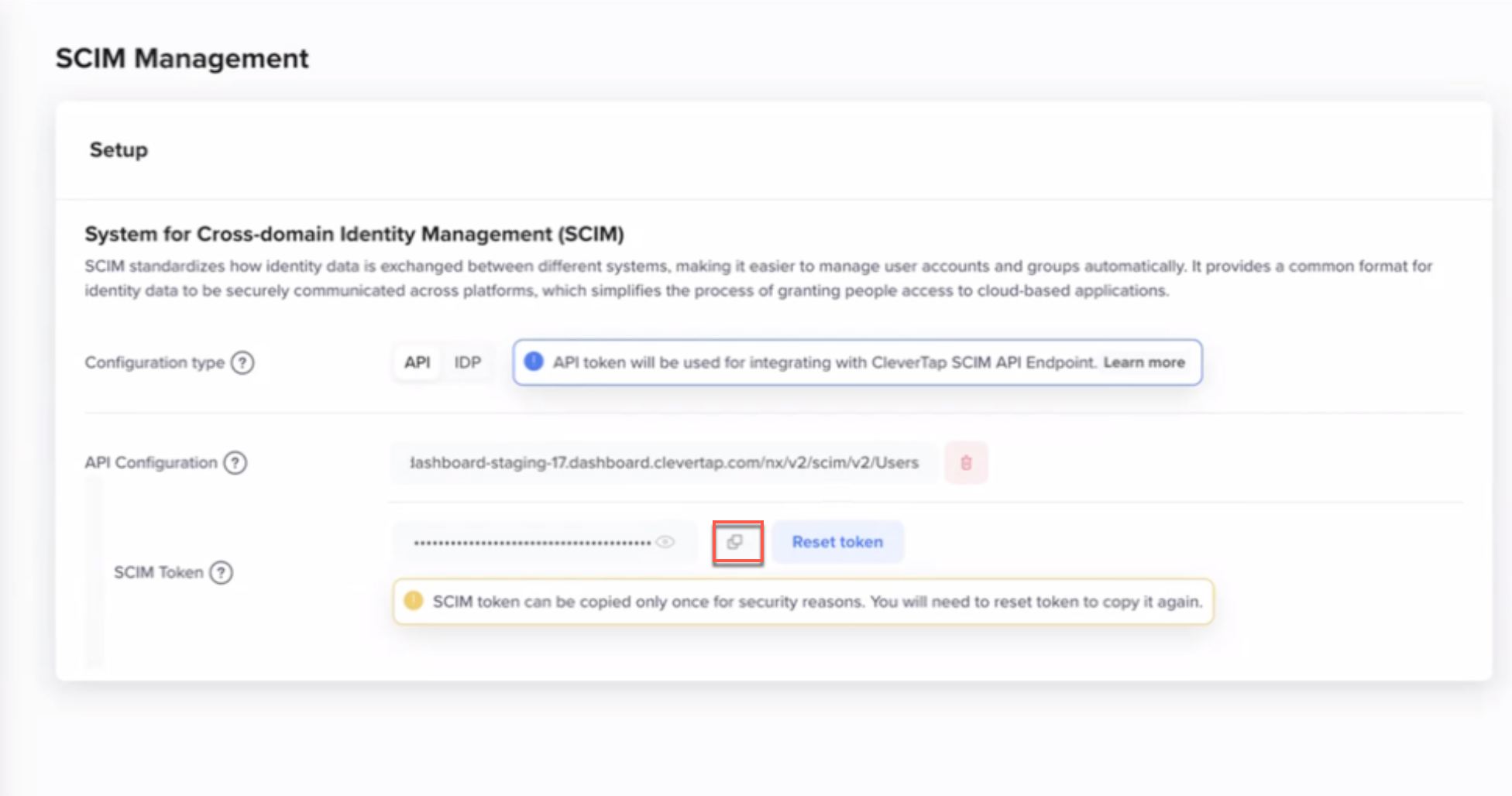1512x796 pixels.
Task: Click the trash icon beside the API endpoint URL
Action: (x=966, y=462)
